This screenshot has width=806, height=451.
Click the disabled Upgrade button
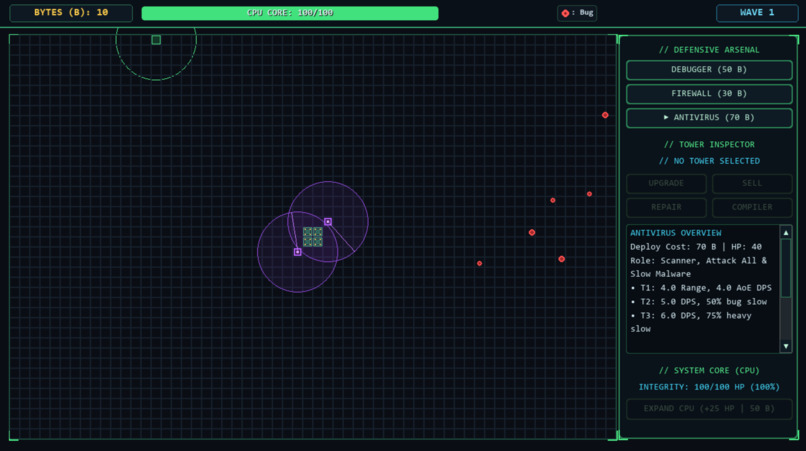click(x=666, y=183)
